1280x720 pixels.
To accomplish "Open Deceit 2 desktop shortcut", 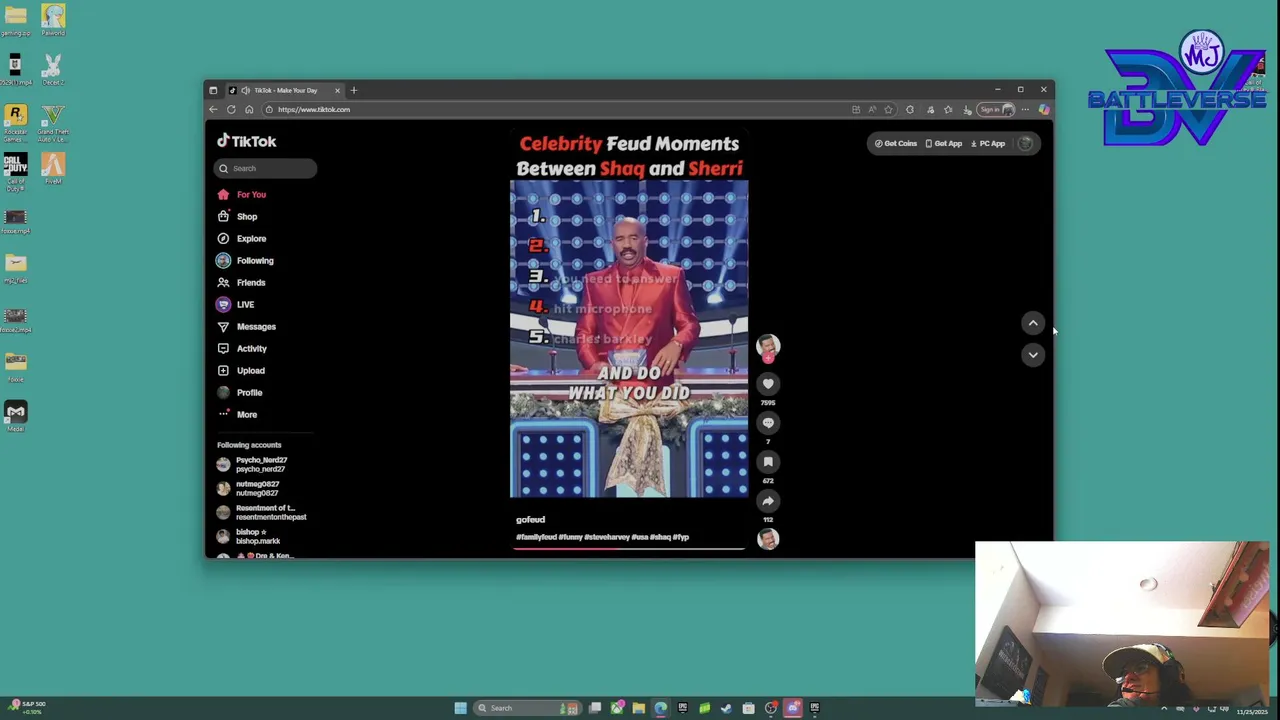I will 53,71.
